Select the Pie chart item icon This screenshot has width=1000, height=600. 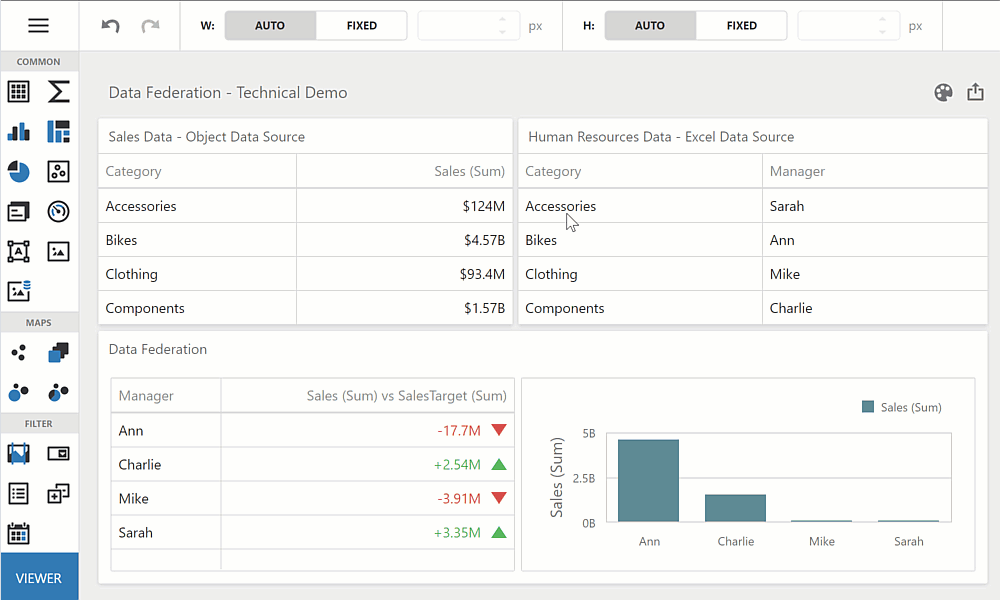(x=18, y=171)
